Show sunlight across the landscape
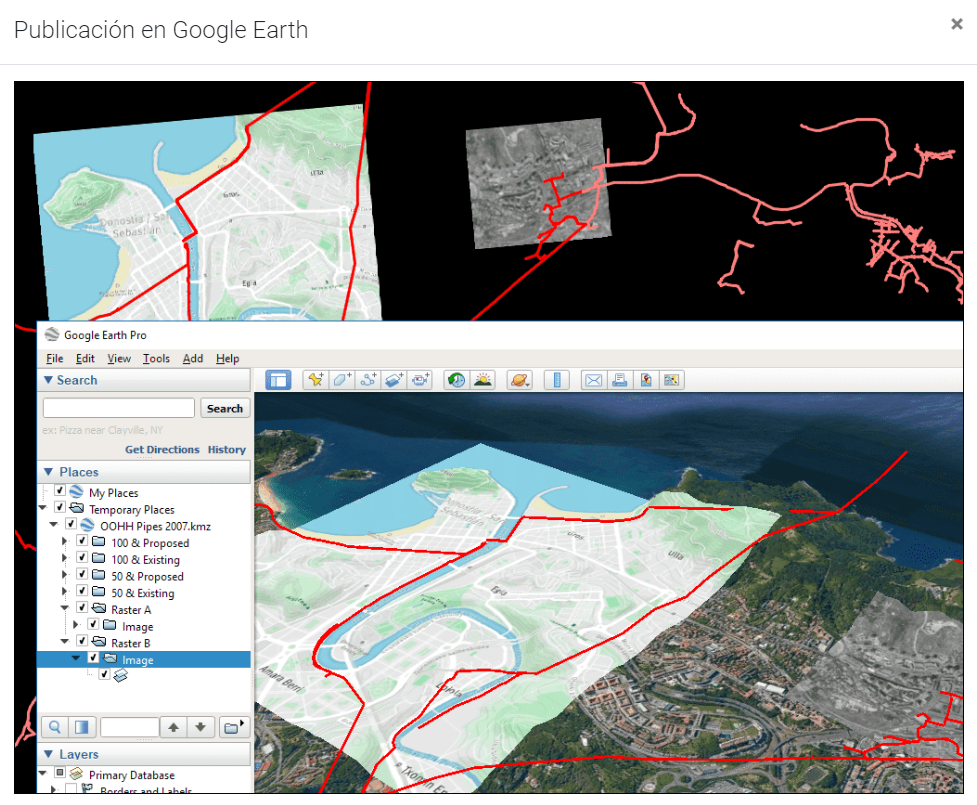This screenshot has height=805, width=977. pos(482,379)
